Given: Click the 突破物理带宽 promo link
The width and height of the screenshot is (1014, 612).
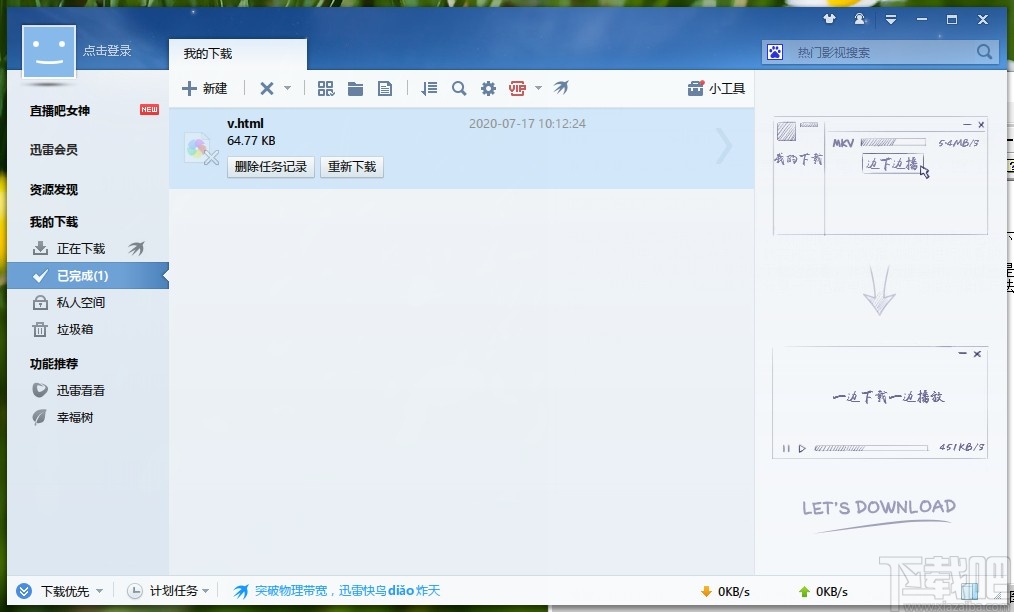Looking at the screenshot, I should (x=347, y=591).
